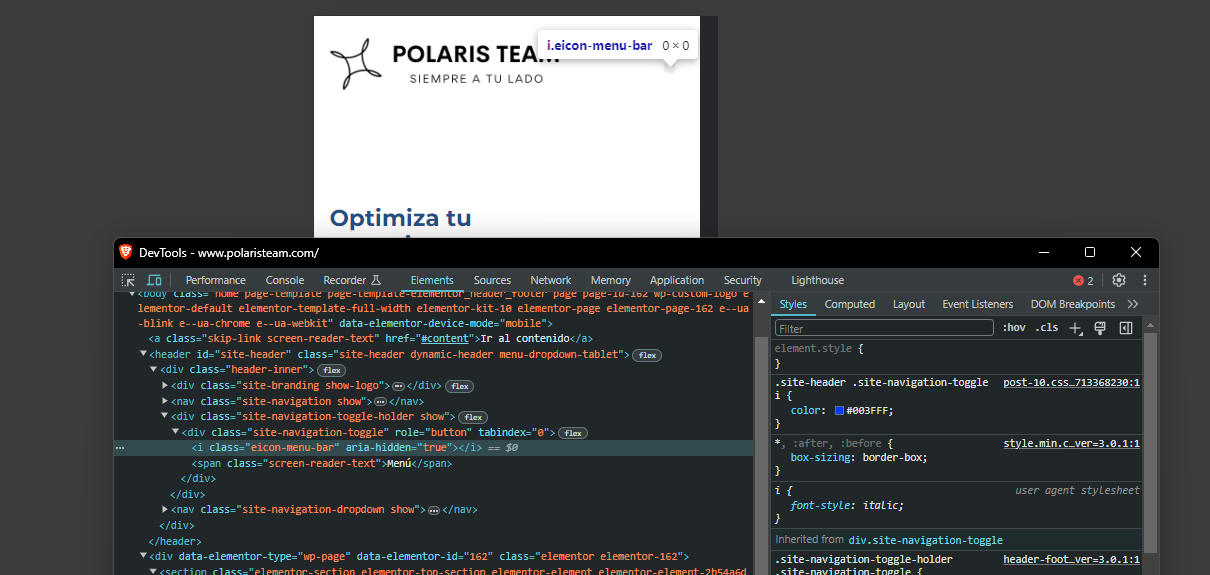1210x575 pixels.
Task: Select the Styles sidebar tab
Action: tap(793, 304)
